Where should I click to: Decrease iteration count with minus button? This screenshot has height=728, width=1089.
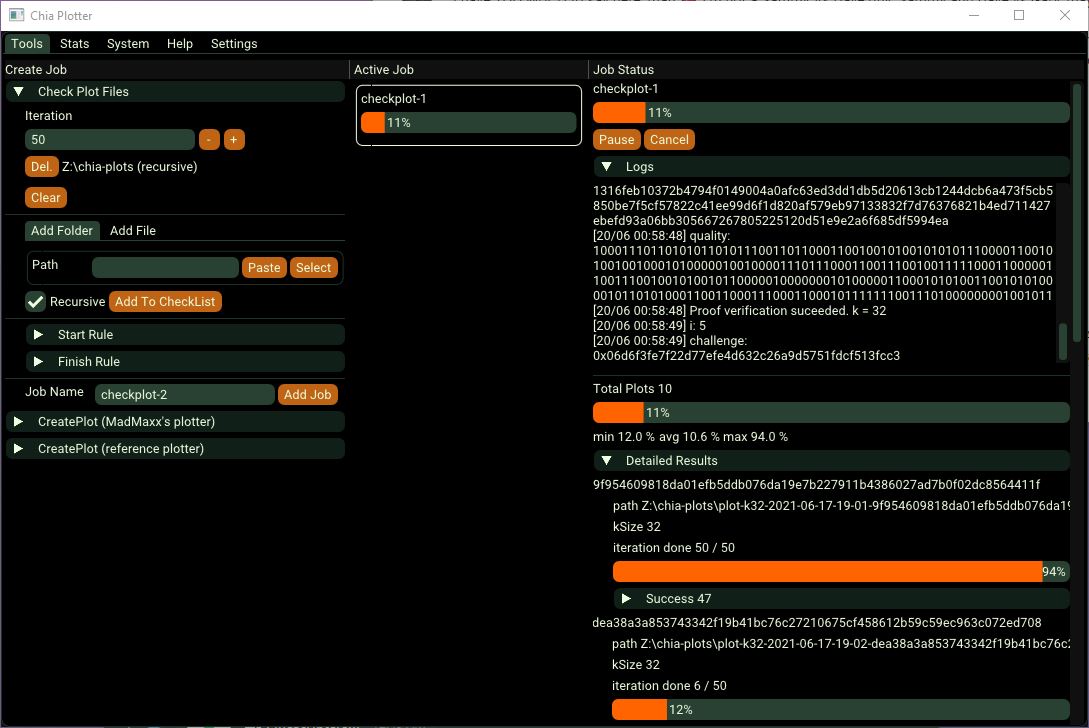tap(209, 140)
